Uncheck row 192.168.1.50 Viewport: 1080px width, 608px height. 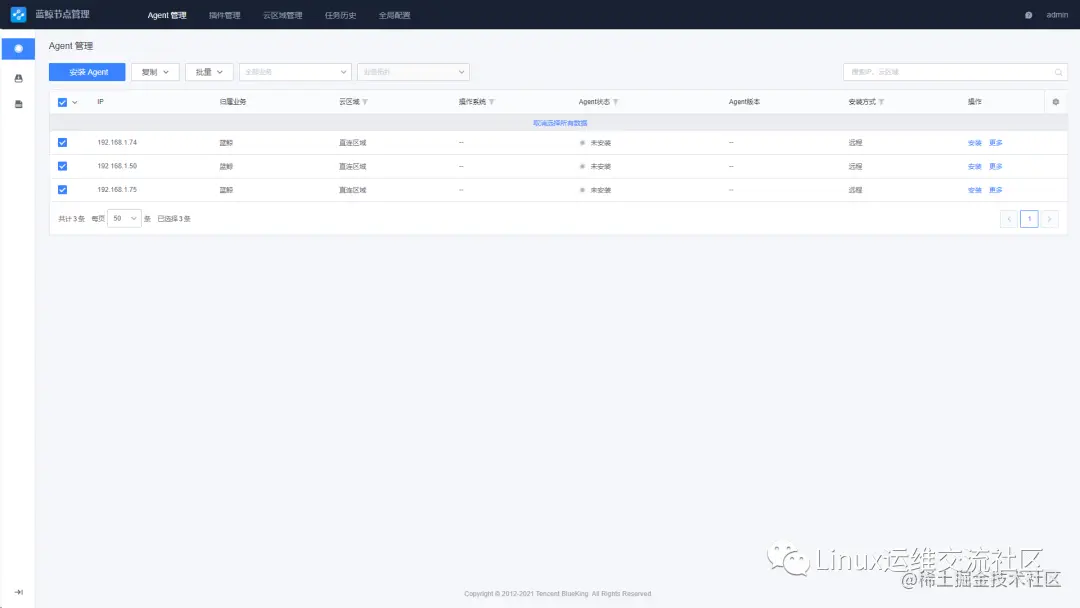tap(63, 166)
